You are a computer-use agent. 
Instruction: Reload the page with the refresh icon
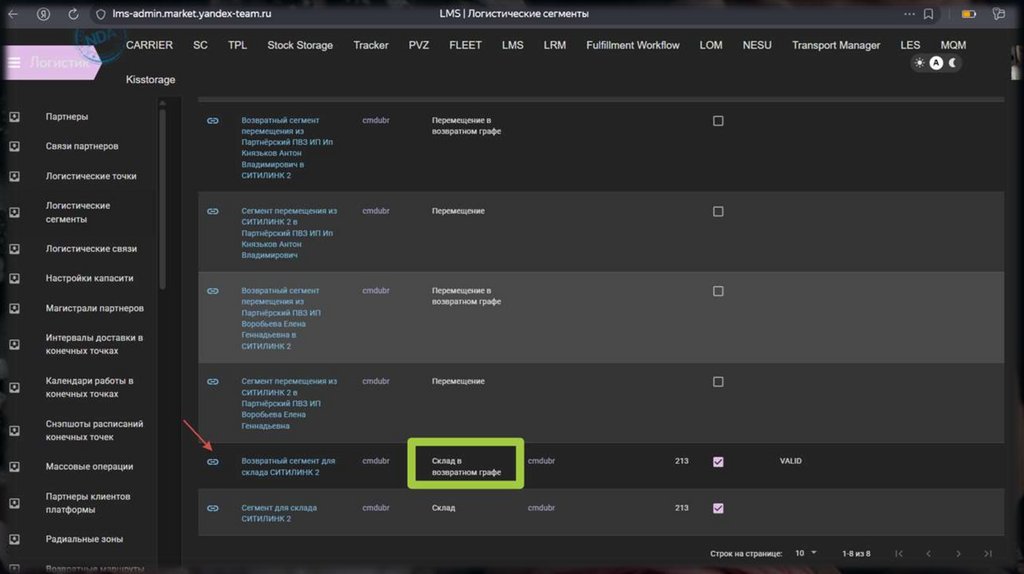pos(73,14)
